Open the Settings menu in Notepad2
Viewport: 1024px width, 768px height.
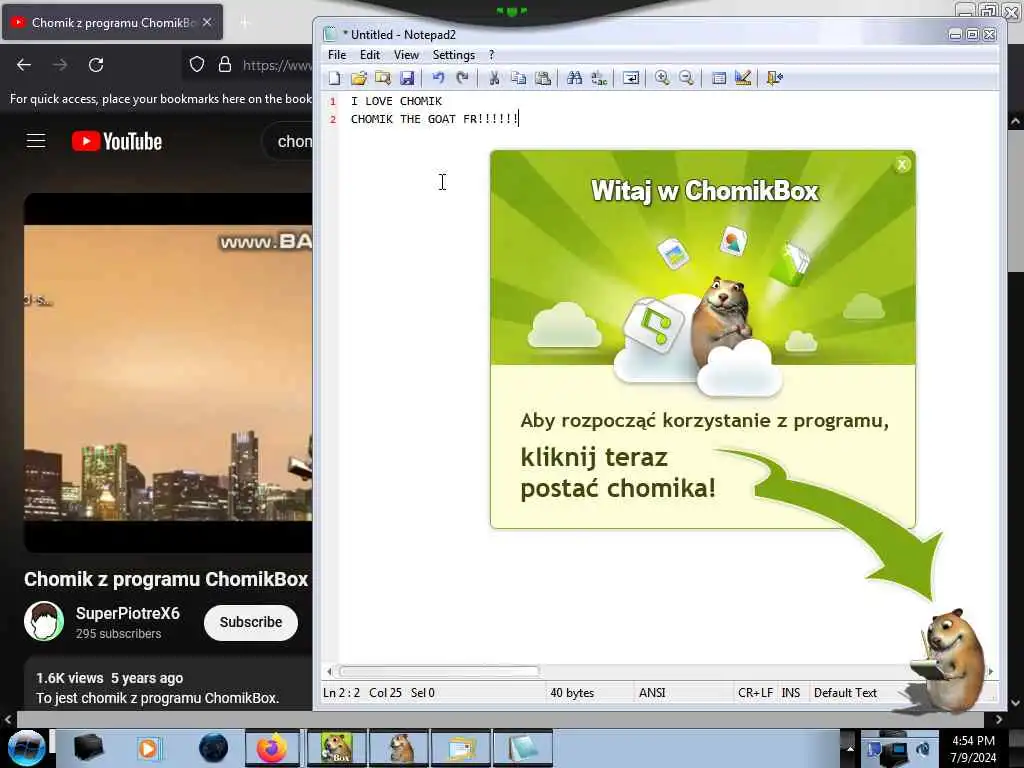click(453, 55)
